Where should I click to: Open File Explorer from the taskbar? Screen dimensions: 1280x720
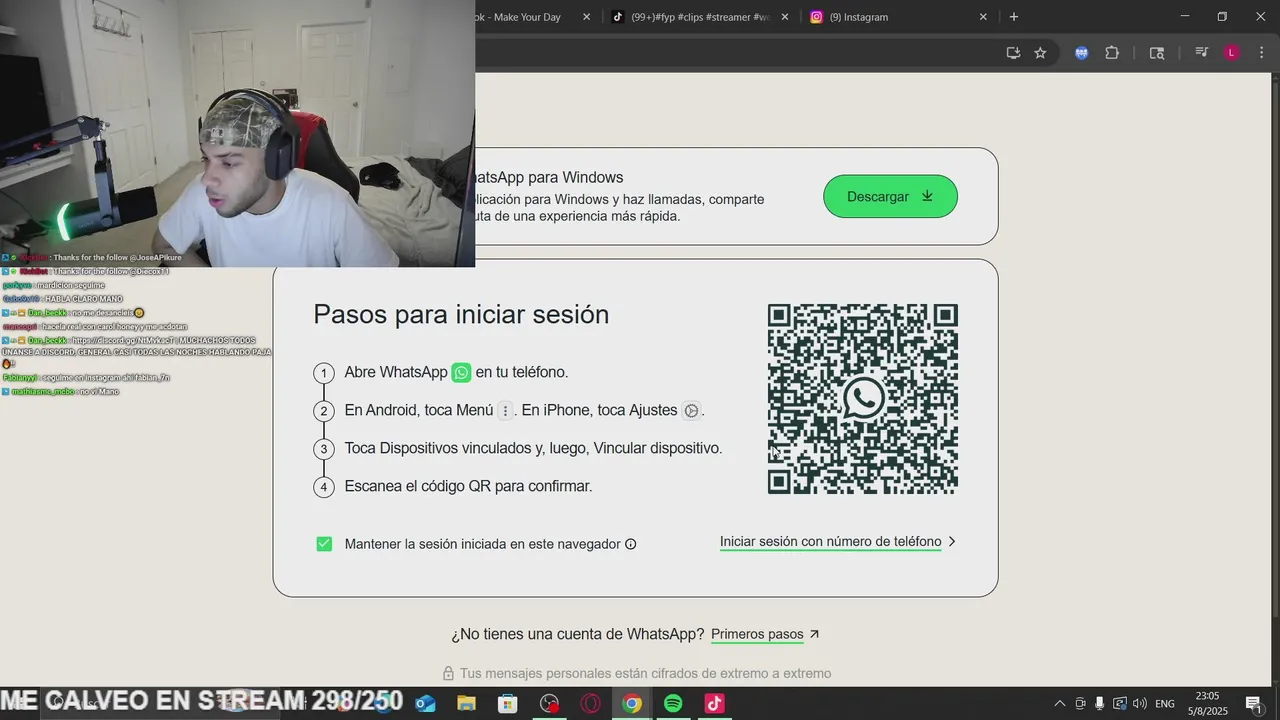467,704
